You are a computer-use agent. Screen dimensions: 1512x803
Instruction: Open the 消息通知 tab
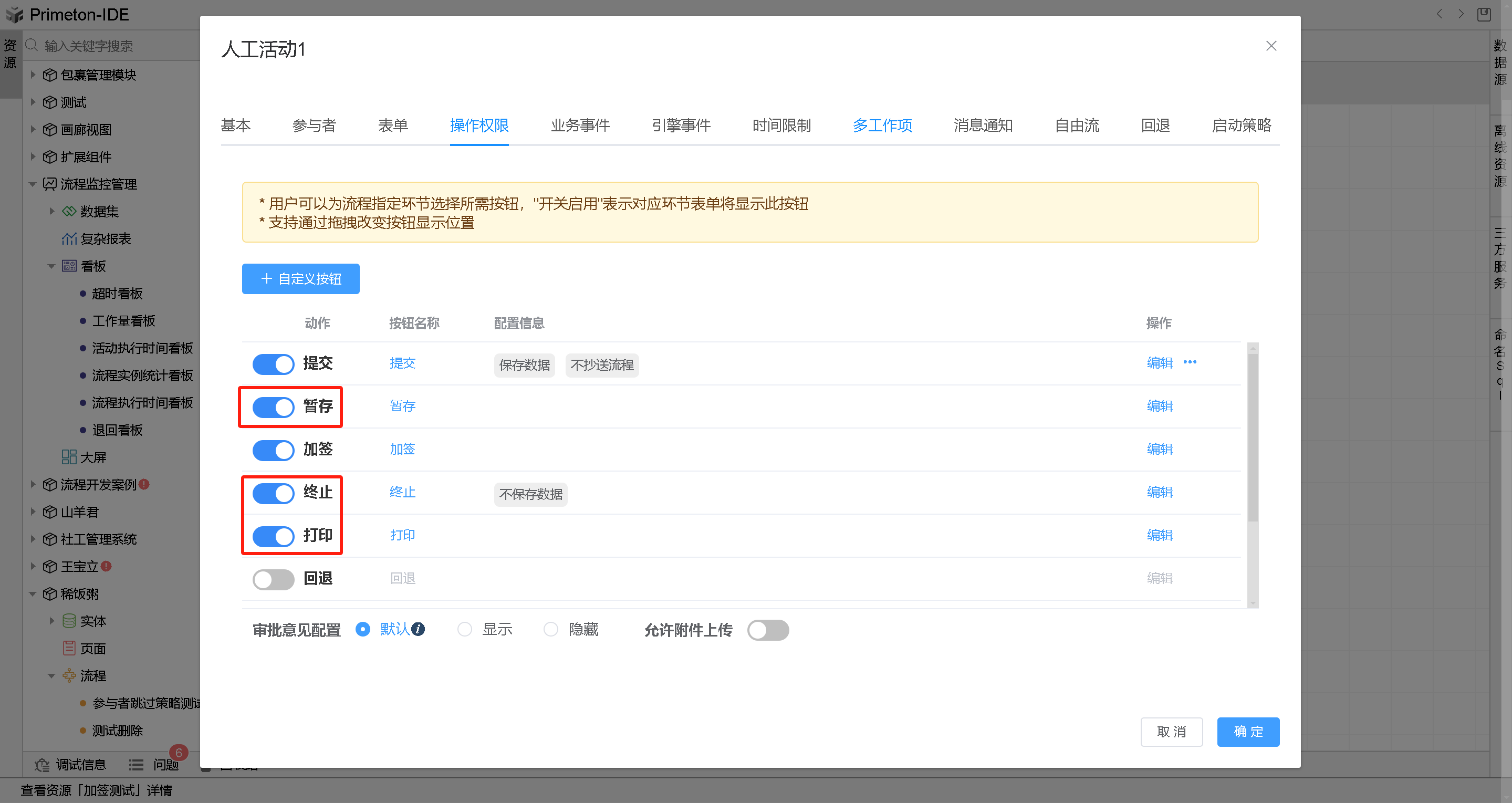pos(983,125)
